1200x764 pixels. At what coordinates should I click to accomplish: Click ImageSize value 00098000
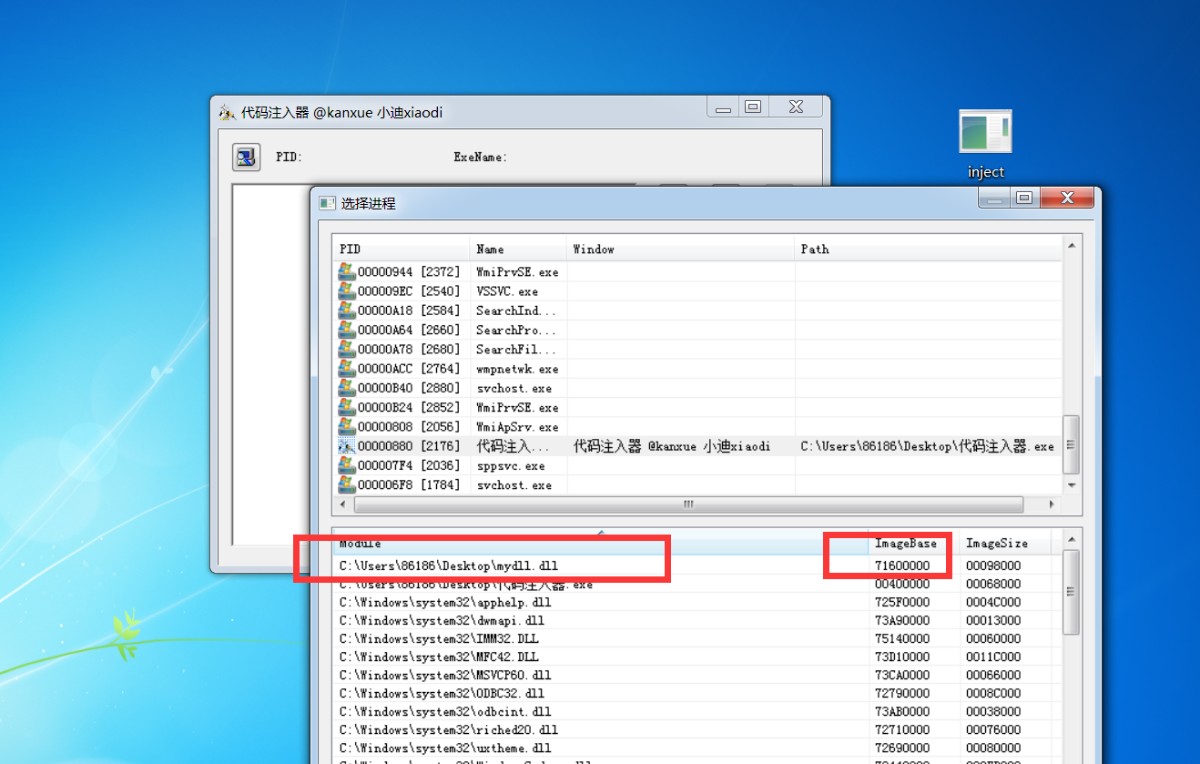pos(993,566)
